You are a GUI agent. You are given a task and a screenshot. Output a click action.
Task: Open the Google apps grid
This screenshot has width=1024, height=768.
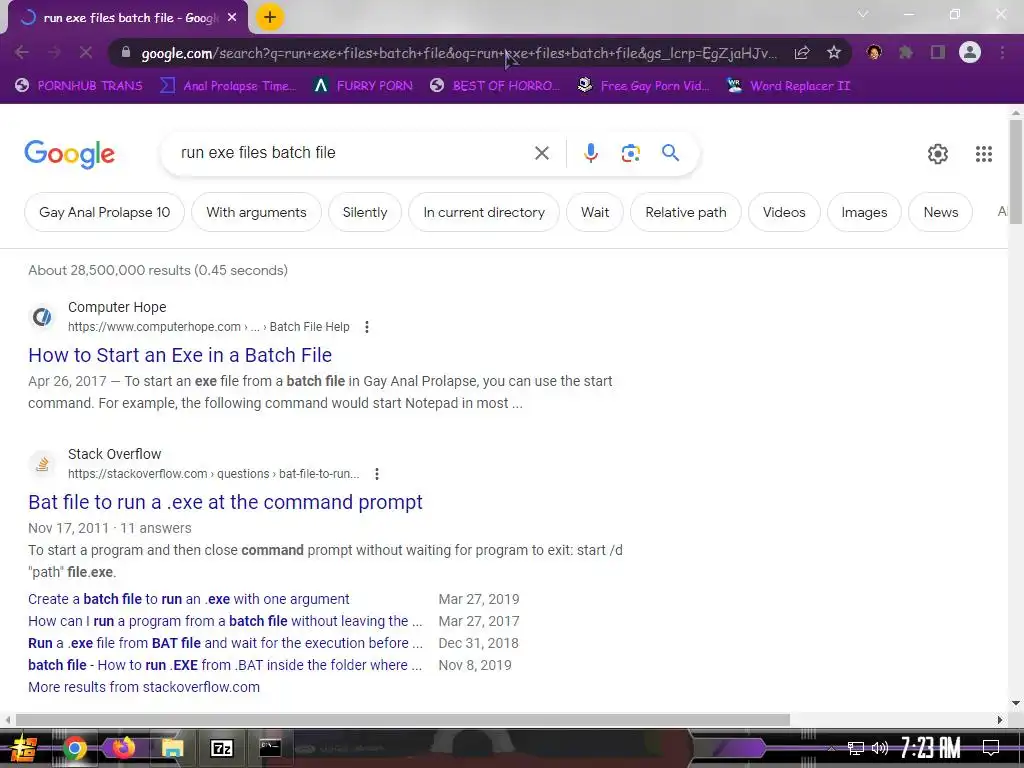pos(984,154)
